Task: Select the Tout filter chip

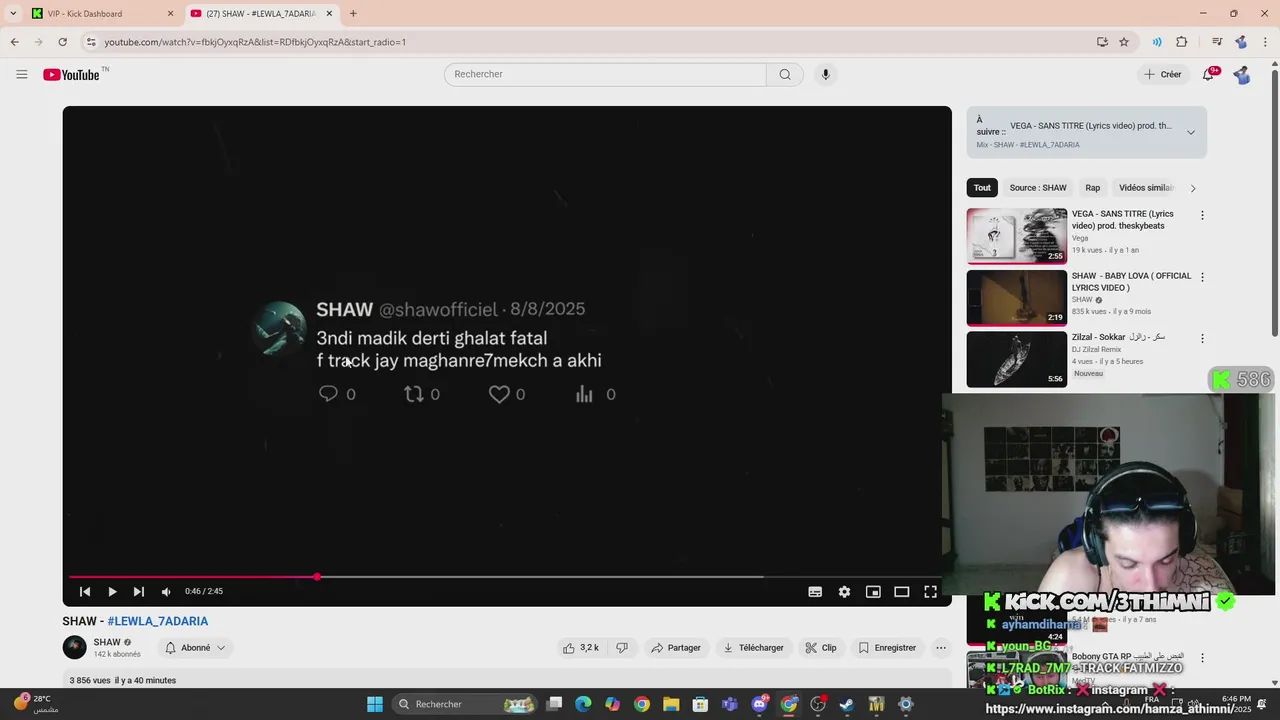Action: pos(982,188)
